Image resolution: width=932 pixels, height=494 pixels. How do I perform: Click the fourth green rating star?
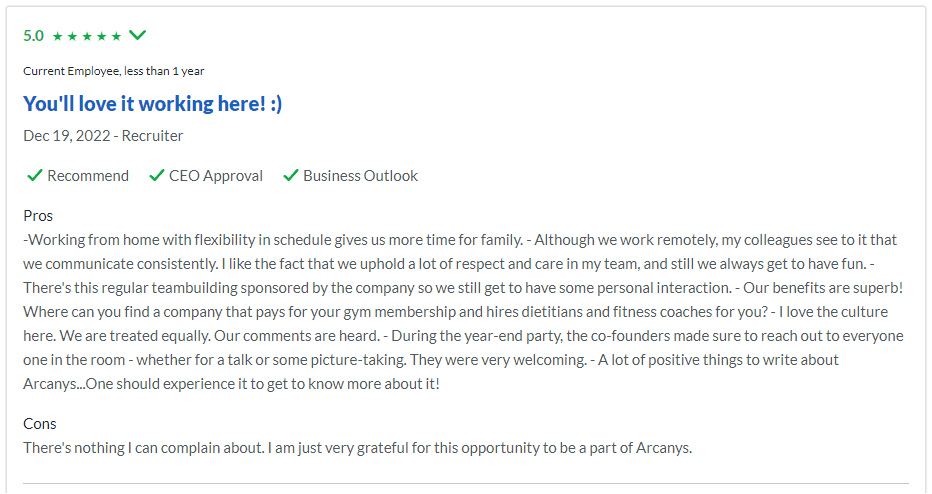(101, 36)
